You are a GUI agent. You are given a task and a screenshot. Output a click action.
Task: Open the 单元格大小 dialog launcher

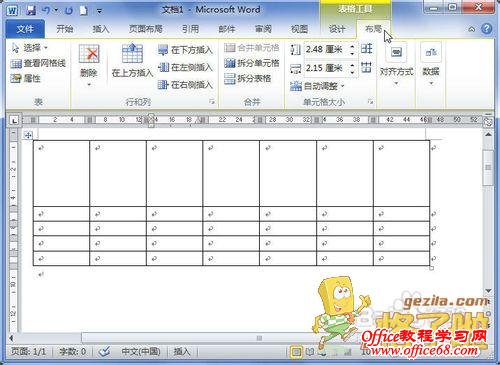(370, 101)
